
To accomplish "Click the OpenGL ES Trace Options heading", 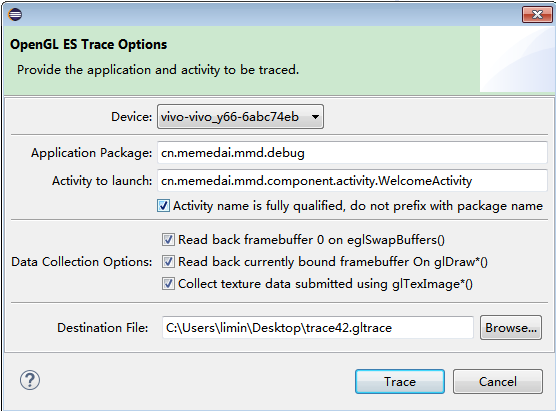I will [88, 45].
